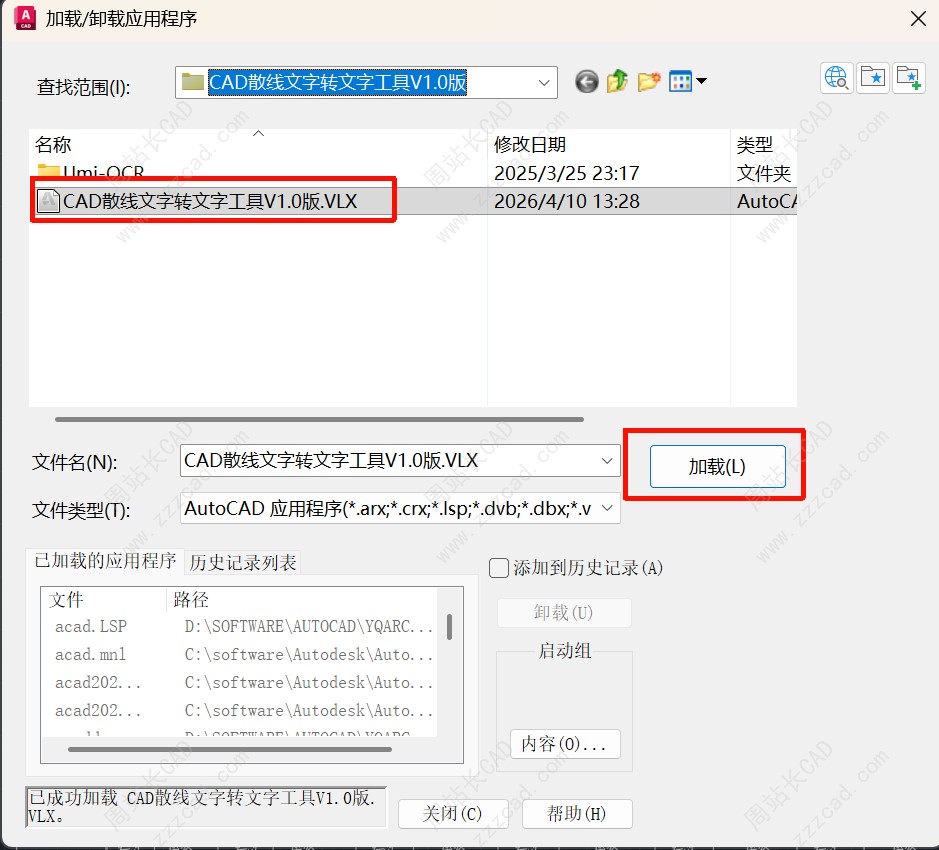Click the 加载(L) button
Image resolution: width=939 pixels, height=850 pixels.
[x=717, y=466]
